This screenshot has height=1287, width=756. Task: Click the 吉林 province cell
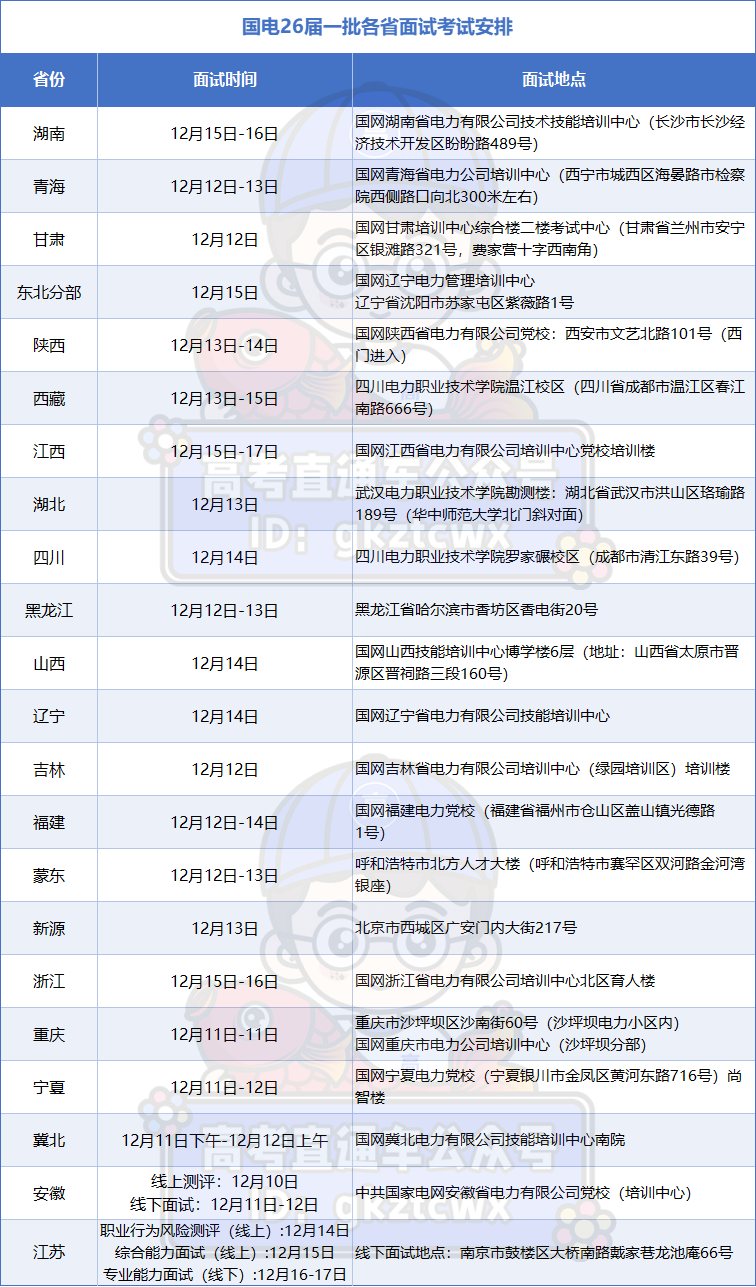pyautogui.click(x=49, y=769)
